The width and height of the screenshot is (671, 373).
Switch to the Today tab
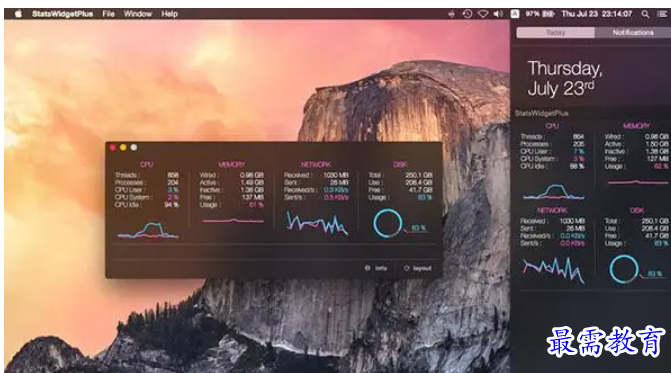(x=555, y=33)
